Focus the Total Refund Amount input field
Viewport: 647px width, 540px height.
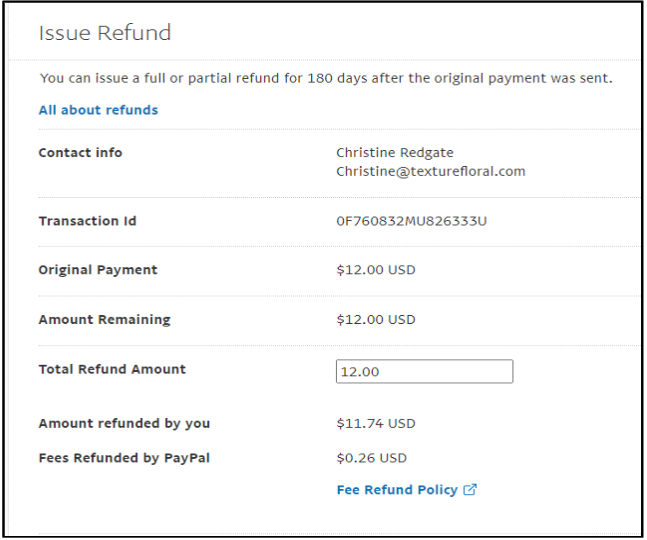[424, 372]
